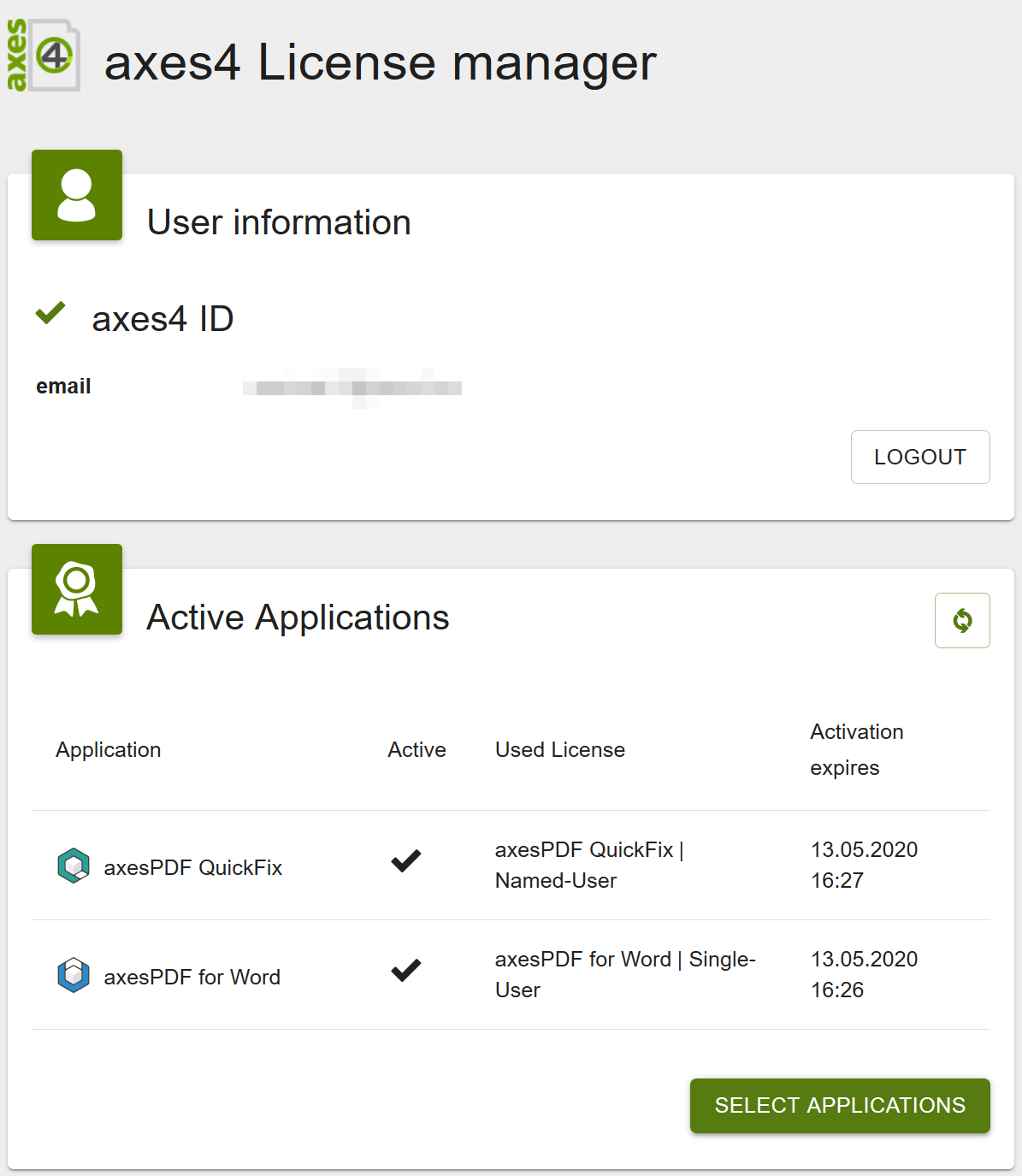This screenshot has width=1022, height=1176.
Task: Log out of the axes4 account
Action: (920, 457)
